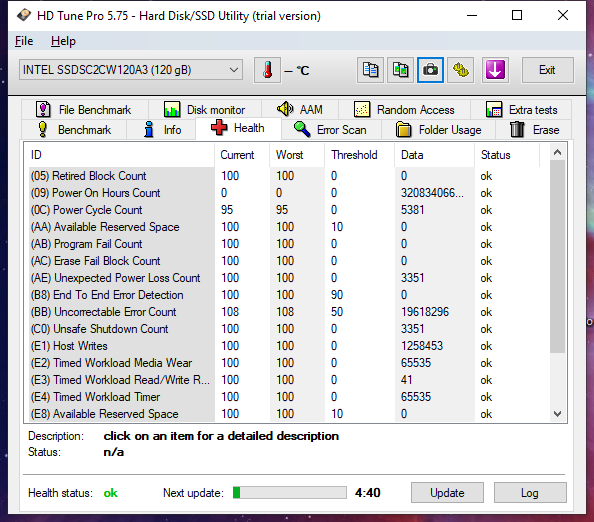Screen dimensions: 594x522
Task: Open options tools icon
Action: (x=461, y=70)
